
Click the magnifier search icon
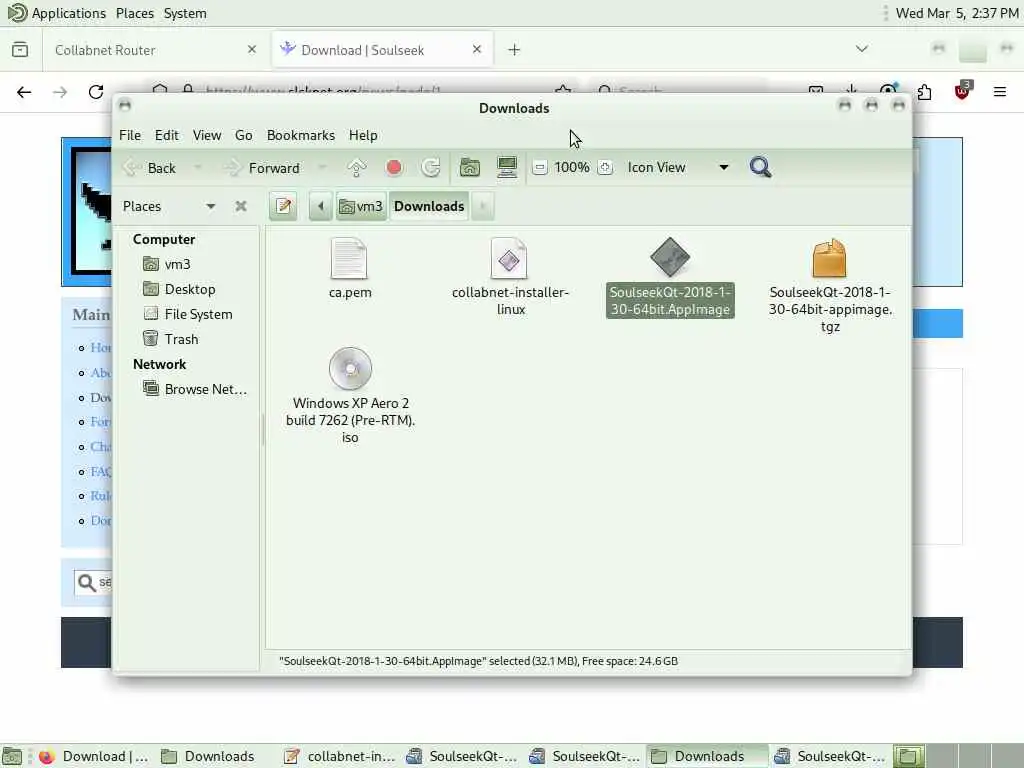click(760, 168)
